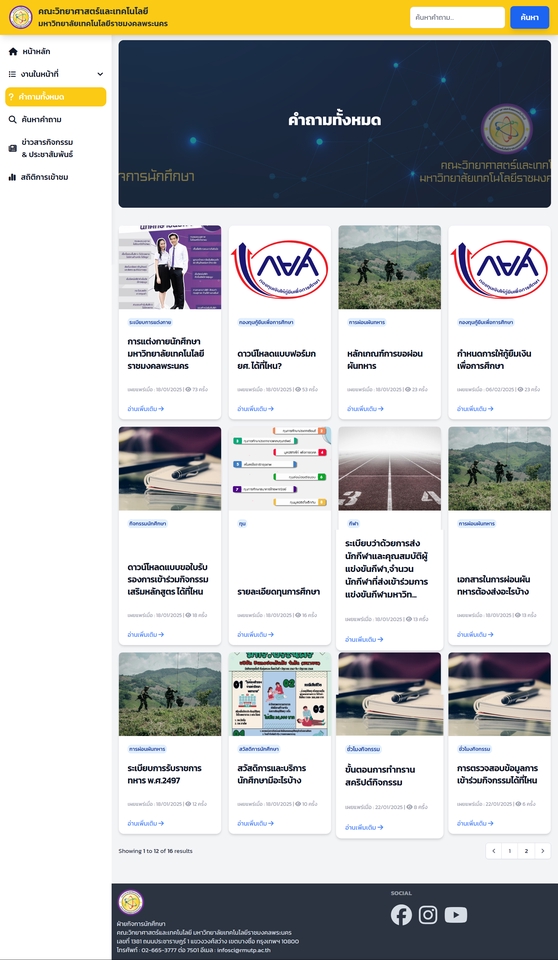The width and height of the screenshot is (558, 960).
Task: Click the ค้นหาคำถาม search input field
Action: click(457, 17)
